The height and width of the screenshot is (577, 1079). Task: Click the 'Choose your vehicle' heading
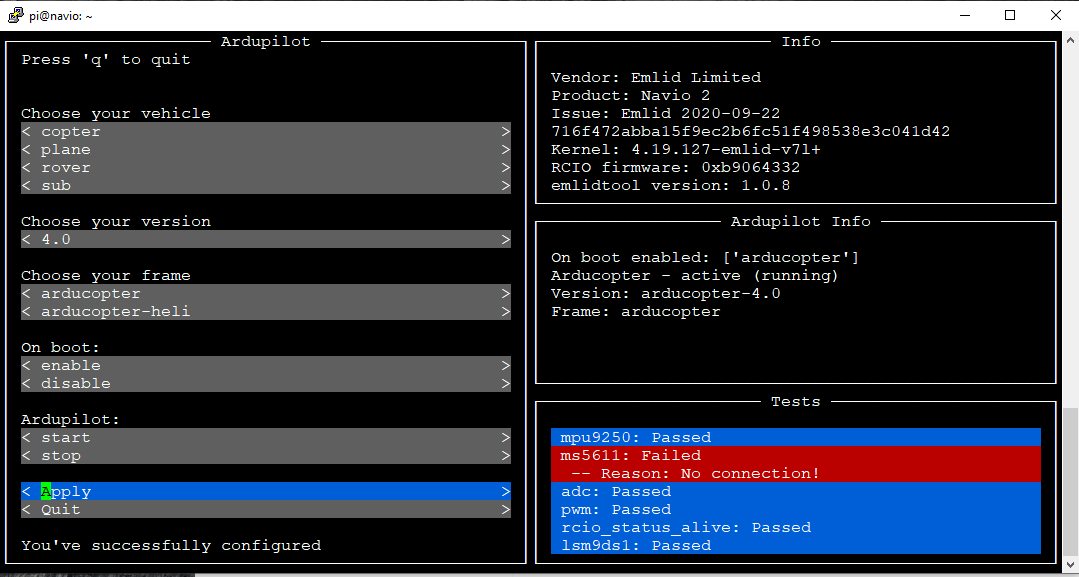point(116,113)
